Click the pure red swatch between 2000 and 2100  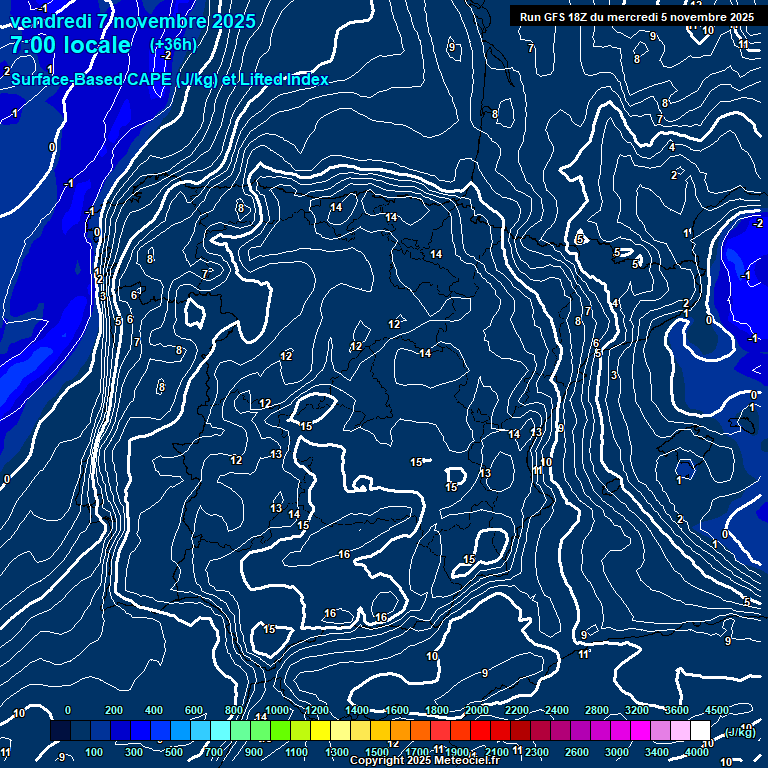coord(480,730)
